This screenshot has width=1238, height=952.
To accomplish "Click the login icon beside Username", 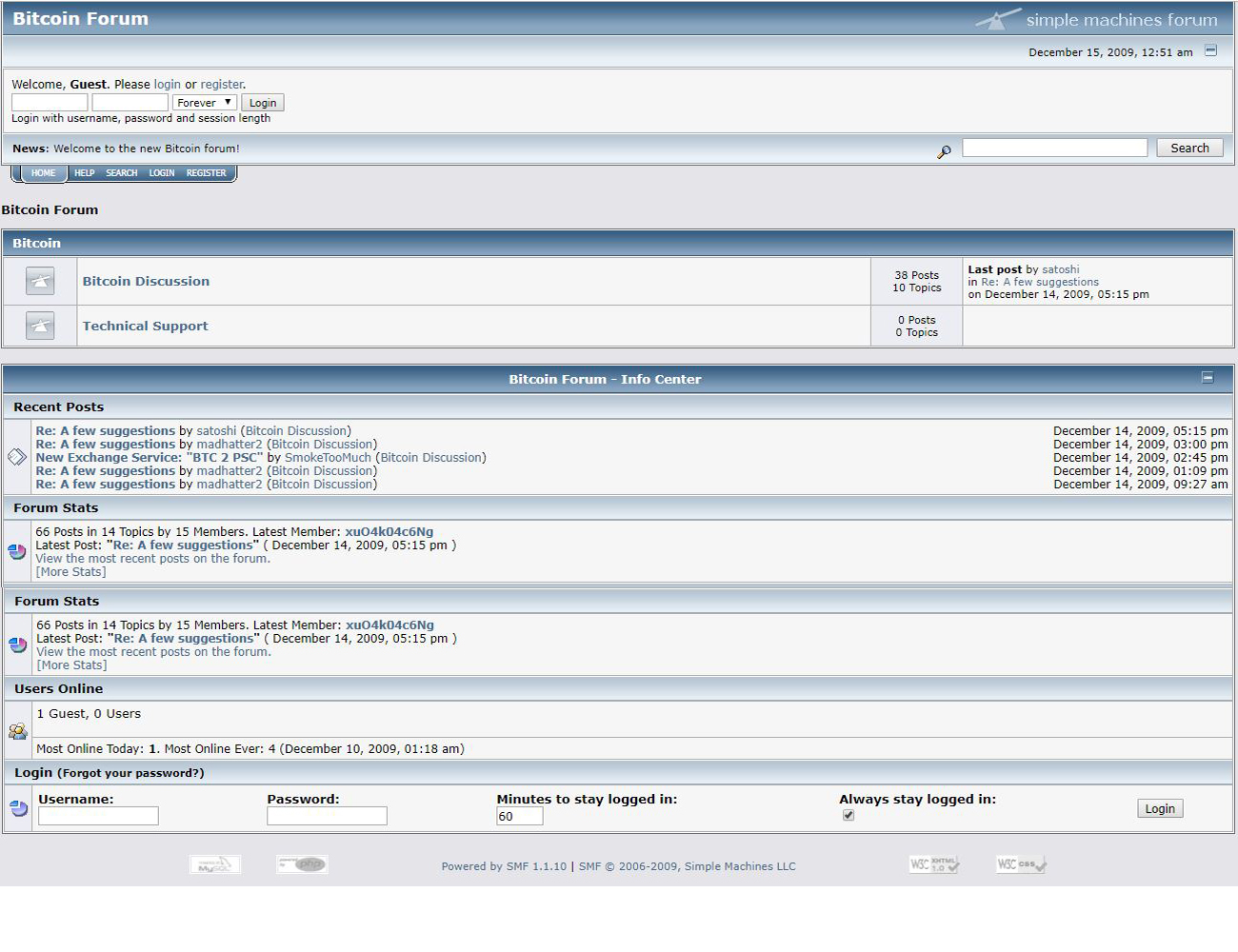I will (x=19, y=808).
